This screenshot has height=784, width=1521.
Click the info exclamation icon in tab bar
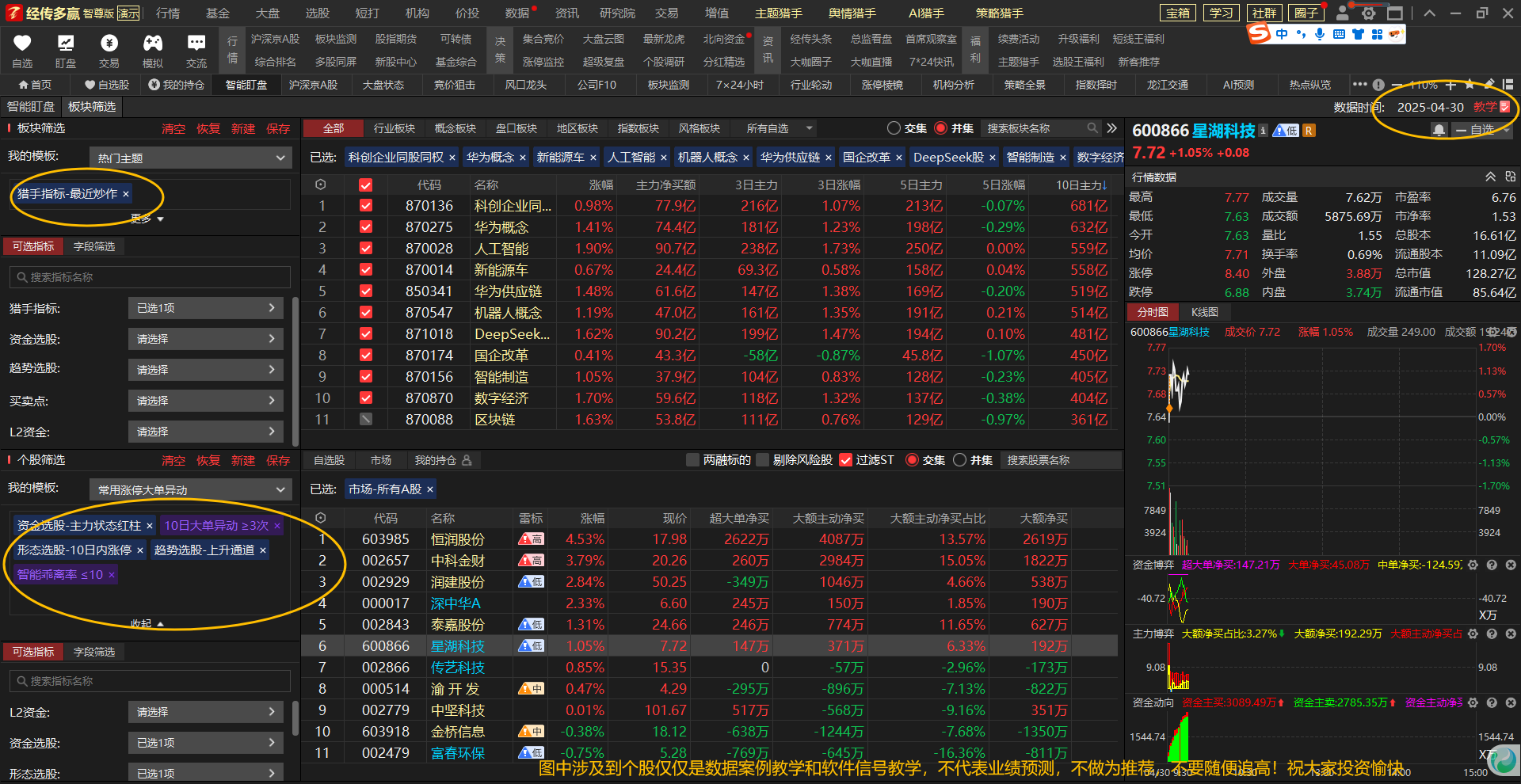point(1378,85)
